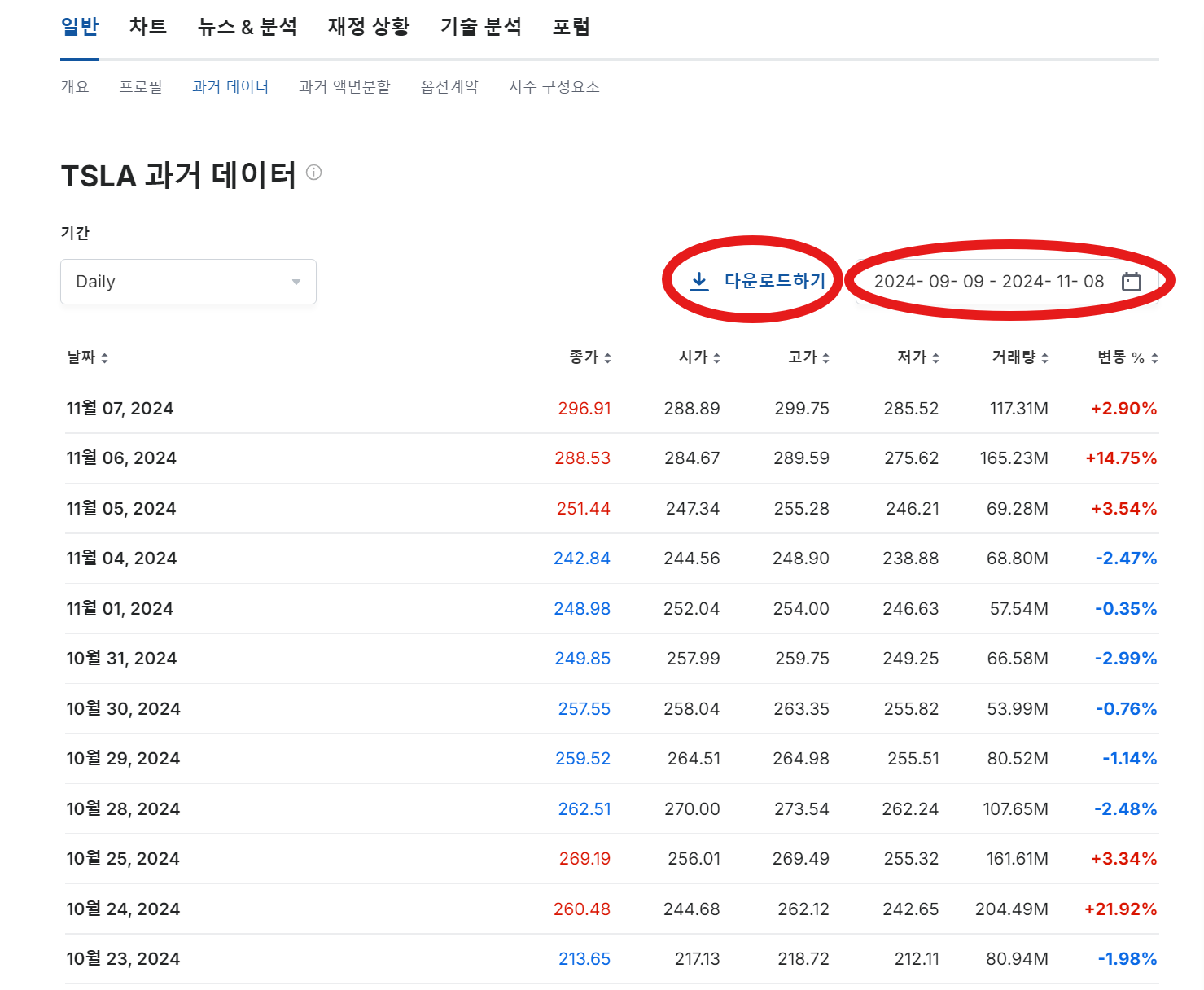Click closing price 251.44

583,509
